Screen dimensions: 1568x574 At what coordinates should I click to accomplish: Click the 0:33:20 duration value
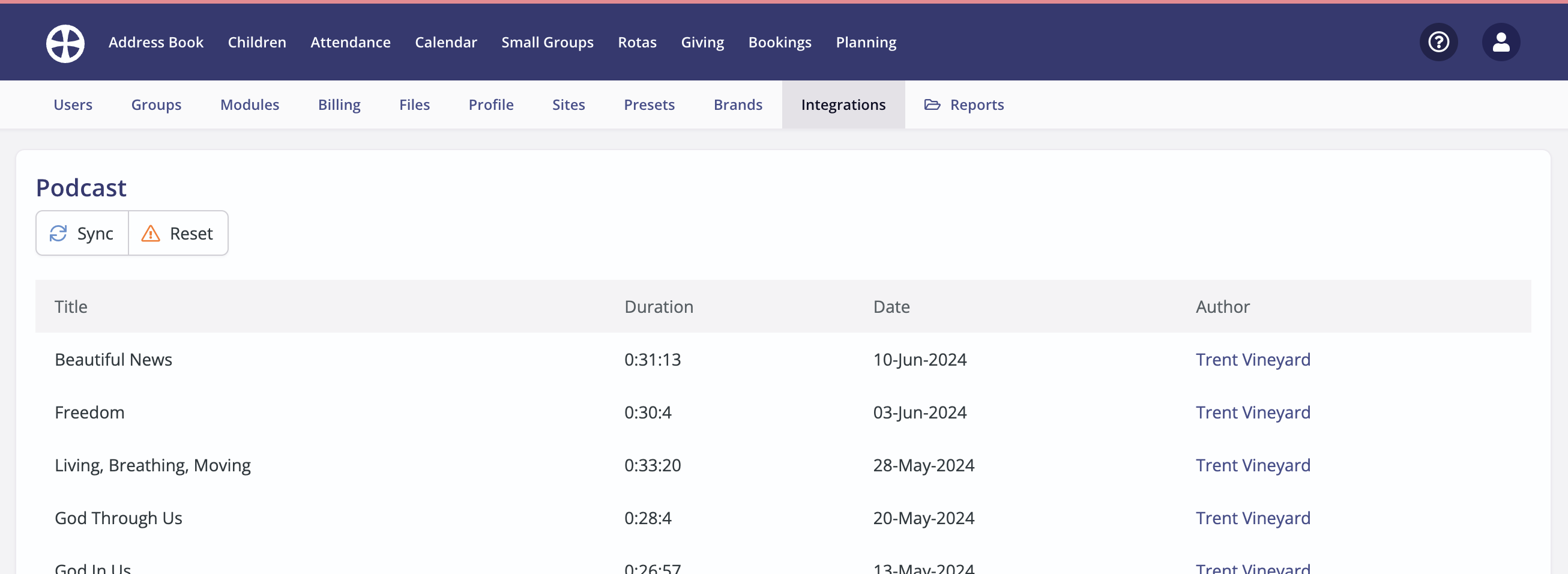tap(653, 465)
